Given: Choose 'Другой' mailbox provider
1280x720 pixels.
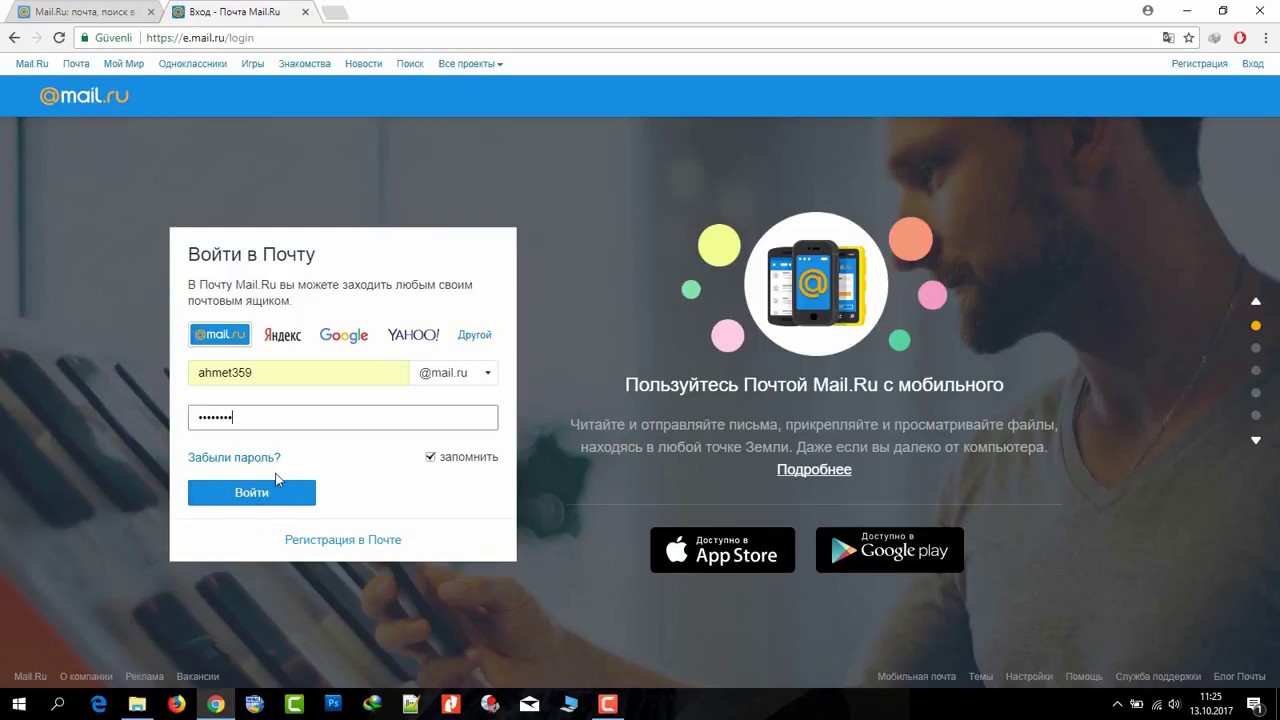Looking at the screenshot, I should pos(474,335).
